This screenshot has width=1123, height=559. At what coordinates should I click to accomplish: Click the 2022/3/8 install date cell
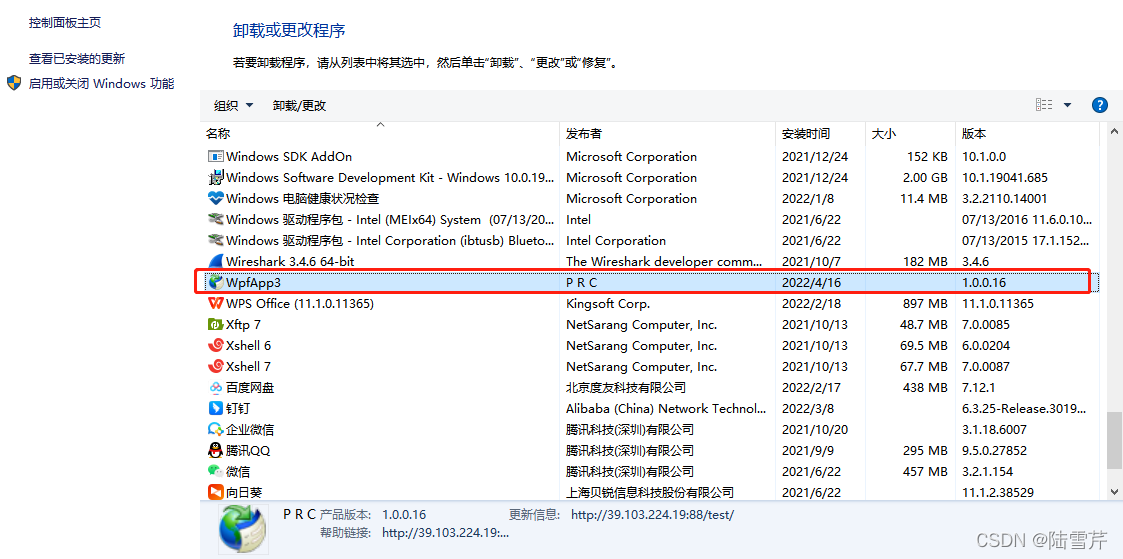[807, 409]
